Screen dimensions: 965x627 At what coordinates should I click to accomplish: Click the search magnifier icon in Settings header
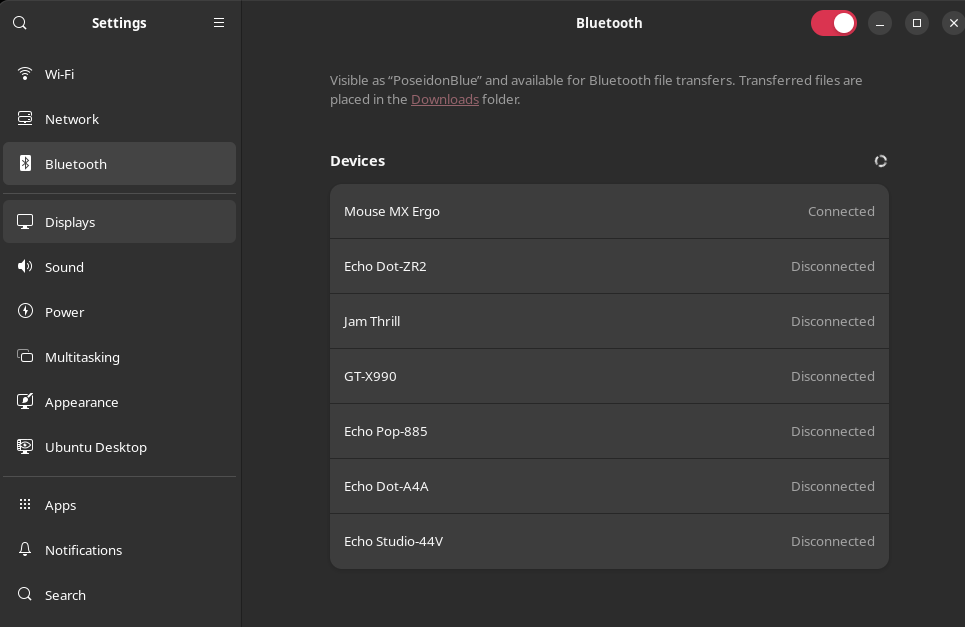(20, 23)
